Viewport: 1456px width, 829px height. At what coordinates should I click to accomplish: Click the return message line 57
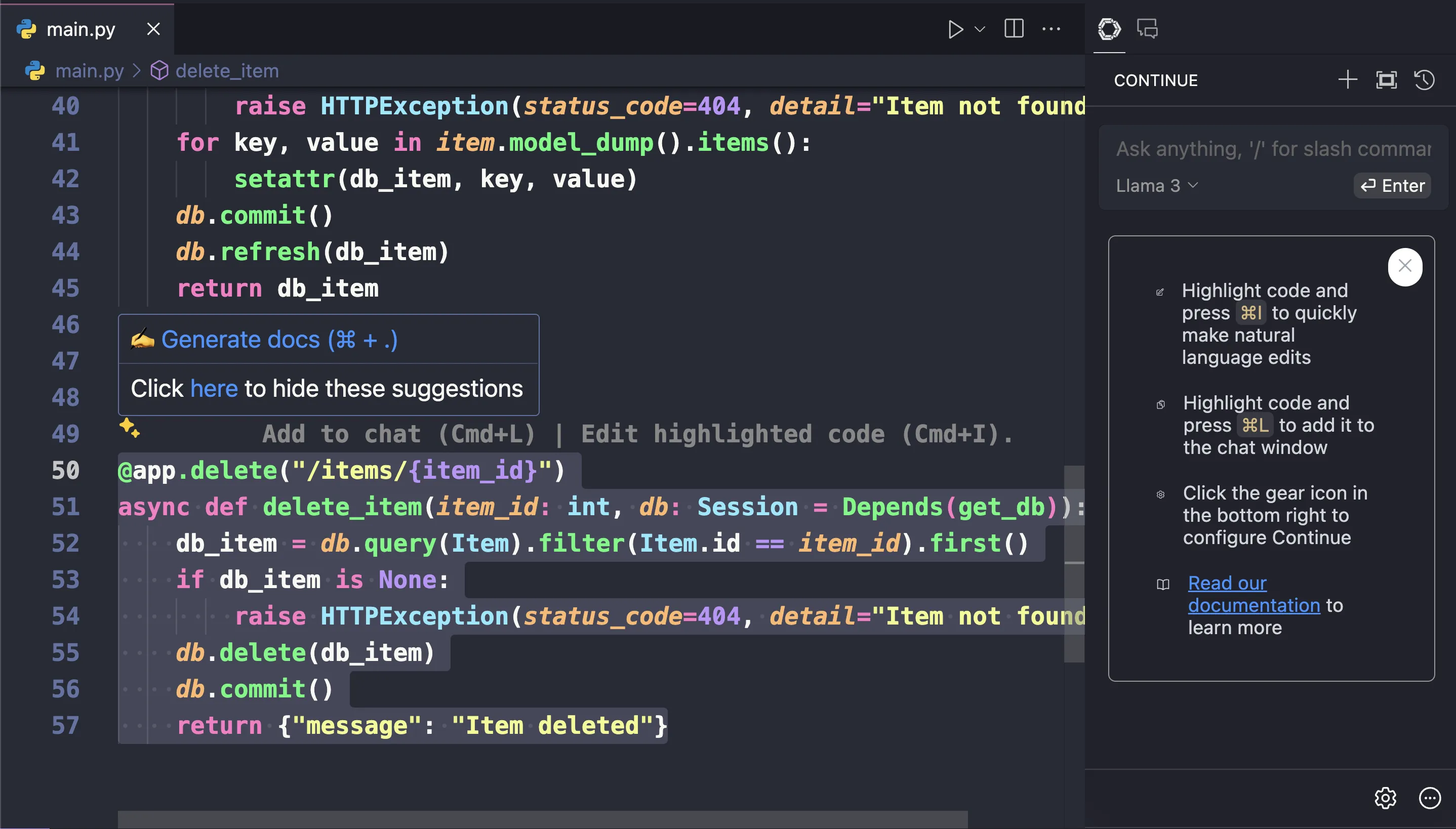[421, 725]
